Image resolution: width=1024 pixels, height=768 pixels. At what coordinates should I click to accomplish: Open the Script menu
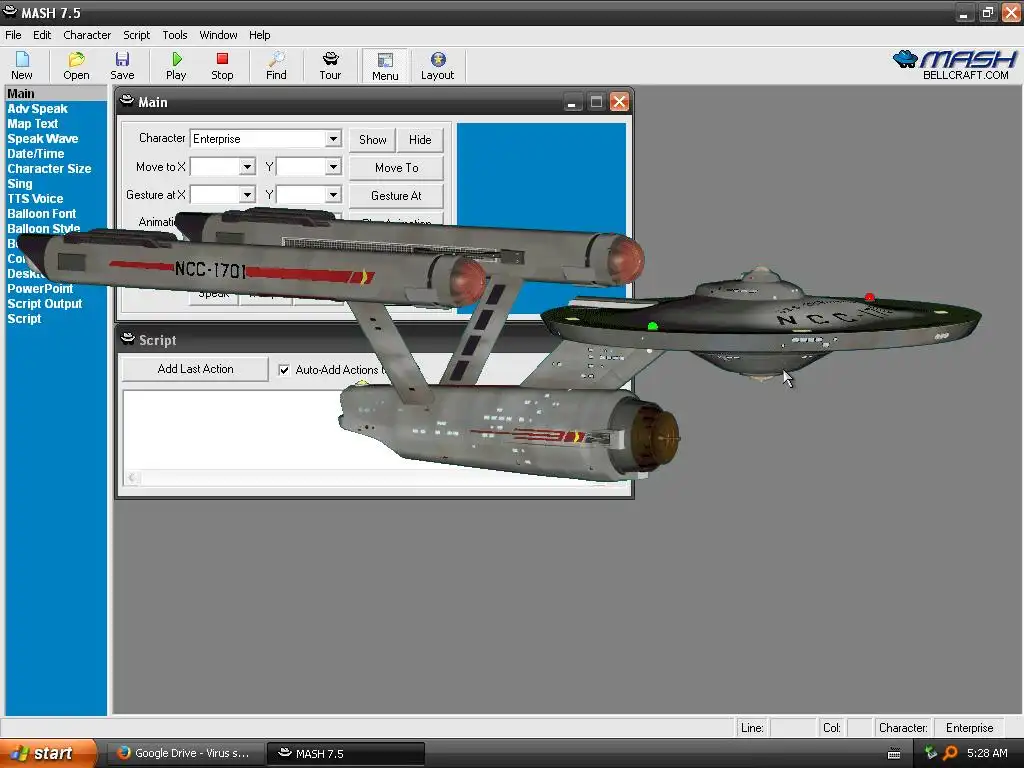(136, 35)
